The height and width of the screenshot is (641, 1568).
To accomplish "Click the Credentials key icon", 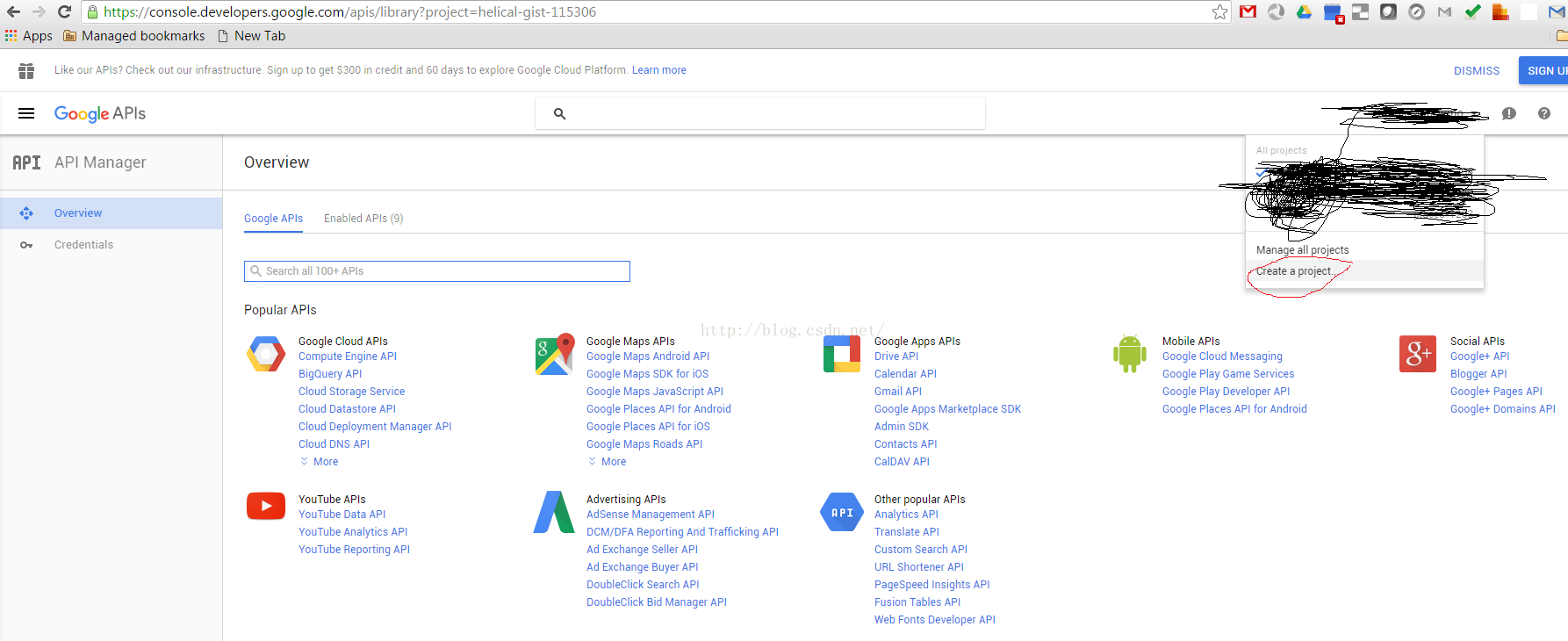I will tap(26, 245).
